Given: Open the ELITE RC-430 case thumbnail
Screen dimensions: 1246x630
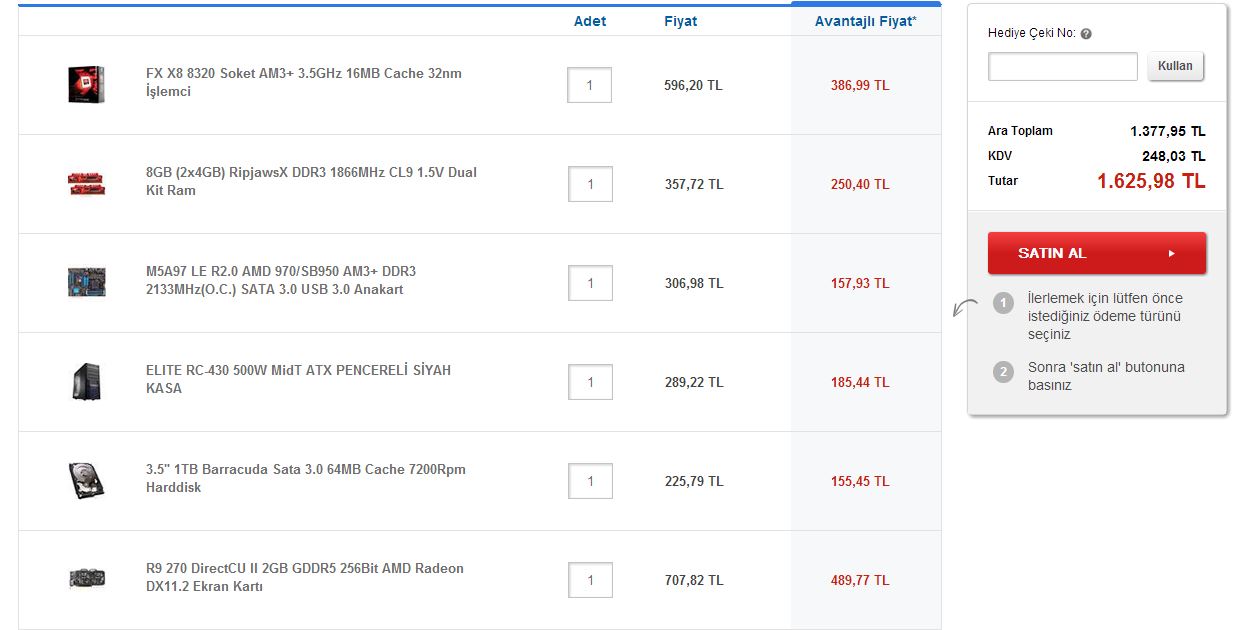Looking at the screenshot, I should point(86,382).
